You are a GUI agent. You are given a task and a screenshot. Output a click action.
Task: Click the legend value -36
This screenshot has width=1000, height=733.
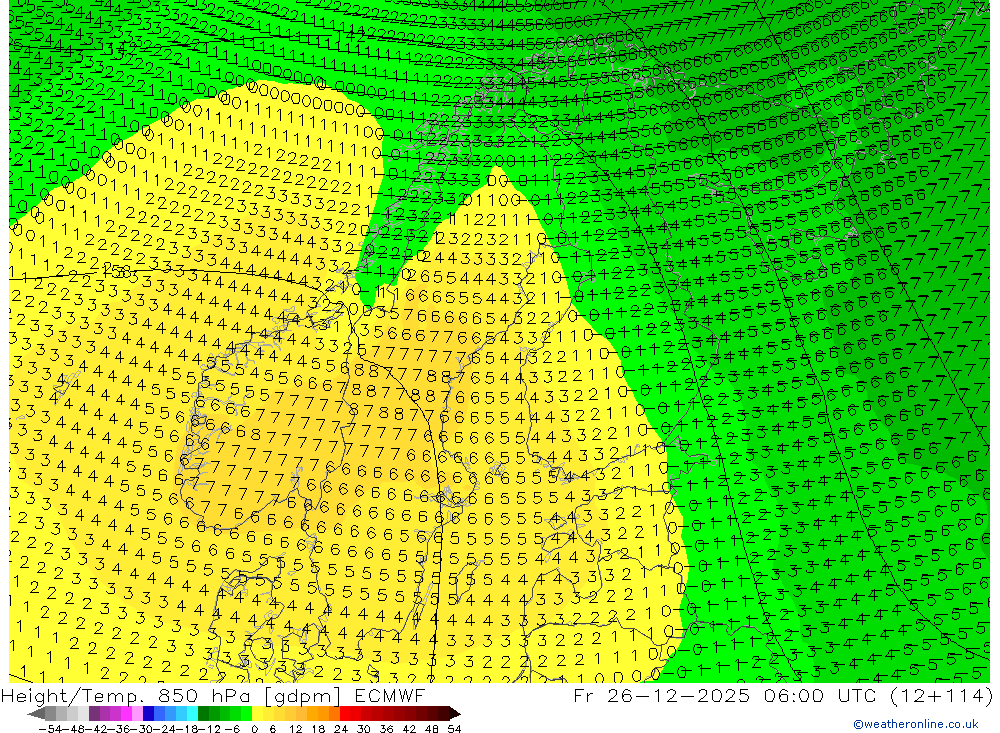(x=119, y=729)
